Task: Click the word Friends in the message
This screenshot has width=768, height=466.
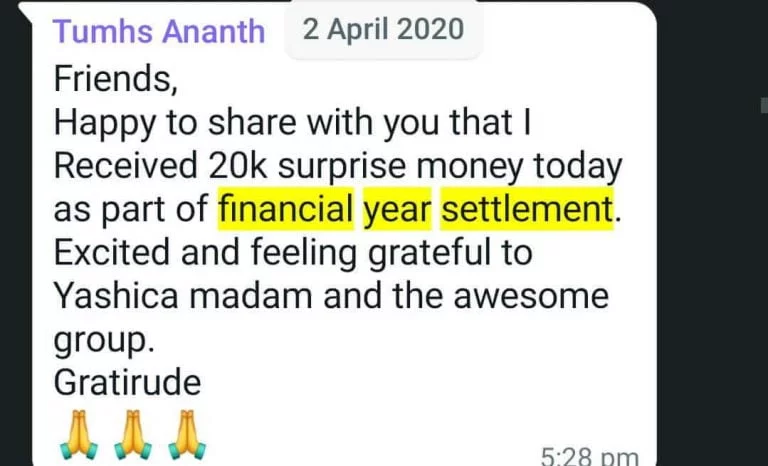Action: tap(106, 77)
